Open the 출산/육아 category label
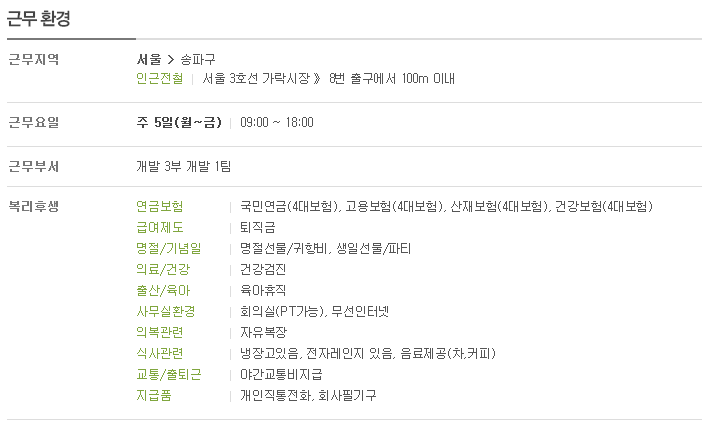Viewport: 722px width, 436px height. click(x=163, y=291)
